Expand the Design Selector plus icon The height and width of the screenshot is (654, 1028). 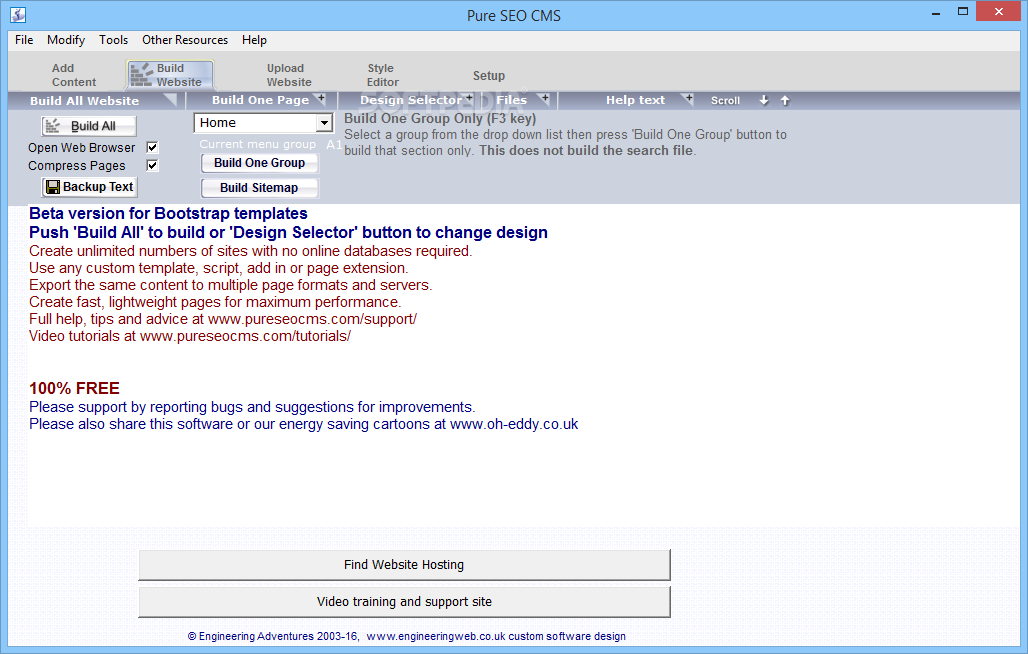click(469, 98)
